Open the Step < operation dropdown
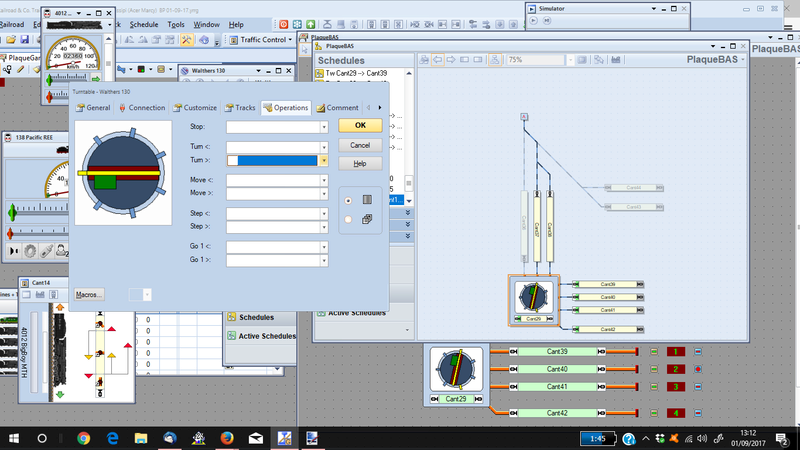This screenshot has height=450, width=800. 323,214
